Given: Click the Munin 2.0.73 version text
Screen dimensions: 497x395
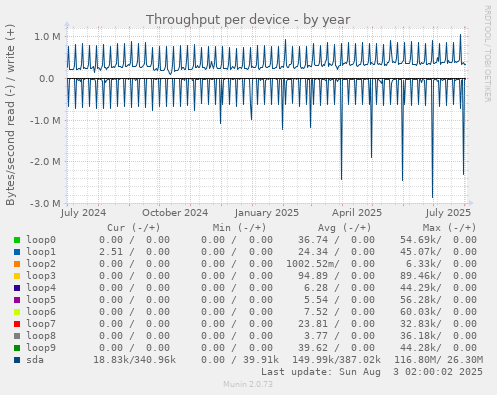Looking at the screenshot, I should pos(248,384).
